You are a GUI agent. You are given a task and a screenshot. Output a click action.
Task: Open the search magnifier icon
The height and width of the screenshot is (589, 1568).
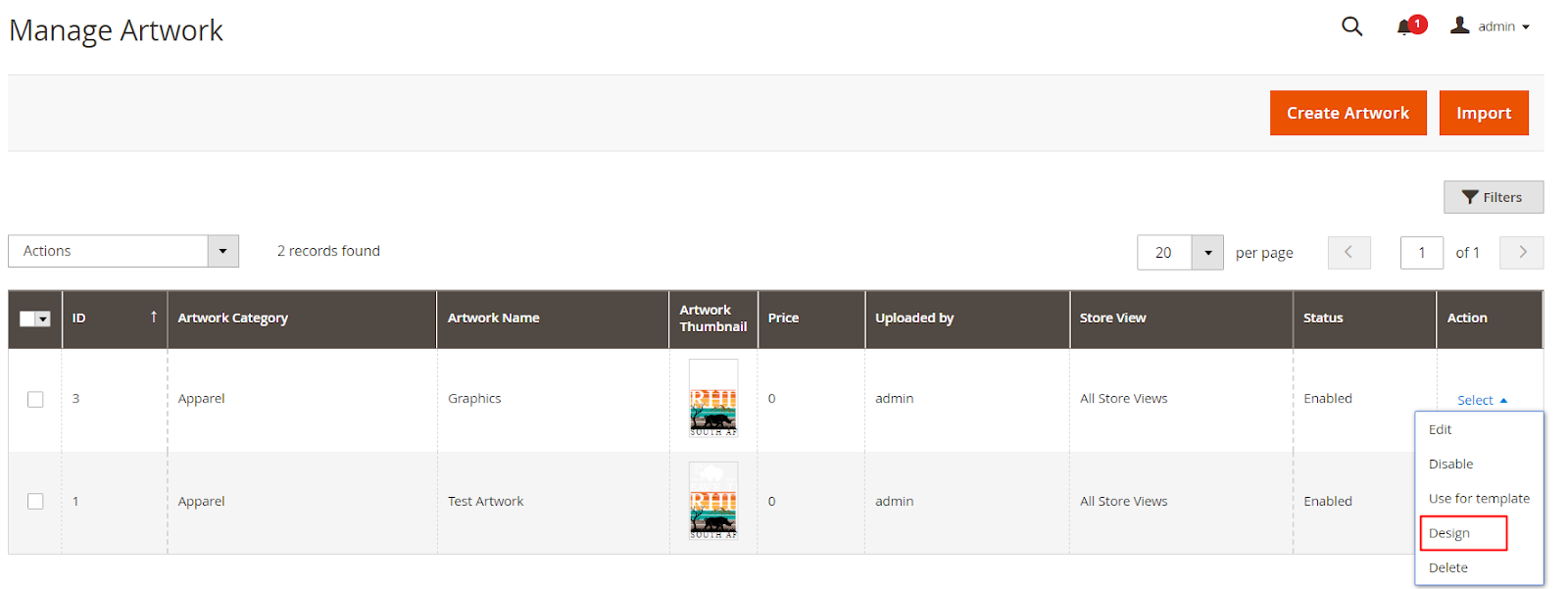(x=1351, y=26)
